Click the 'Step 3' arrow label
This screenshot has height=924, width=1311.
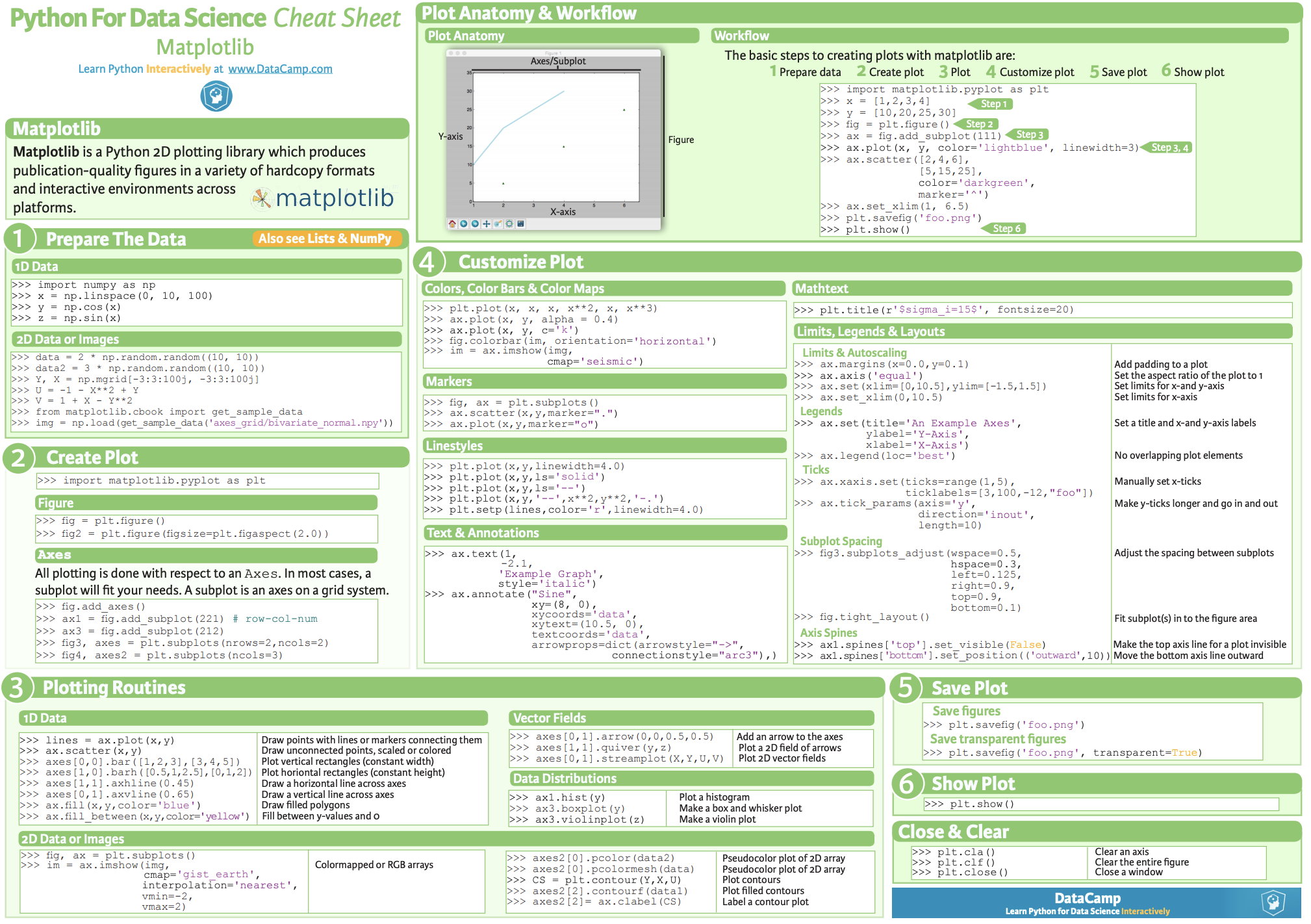tap(1027, 135)
